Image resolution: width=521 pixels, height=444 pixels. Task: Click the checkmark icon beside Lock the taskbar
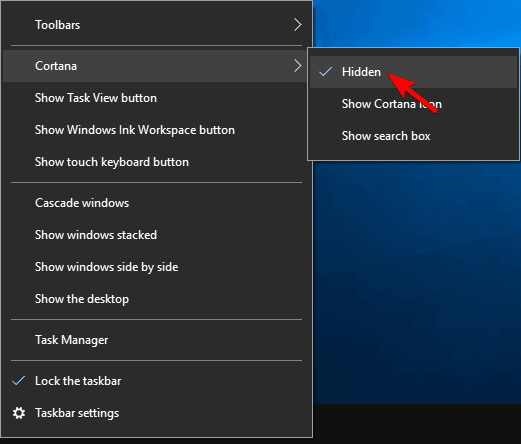(19, 381)
